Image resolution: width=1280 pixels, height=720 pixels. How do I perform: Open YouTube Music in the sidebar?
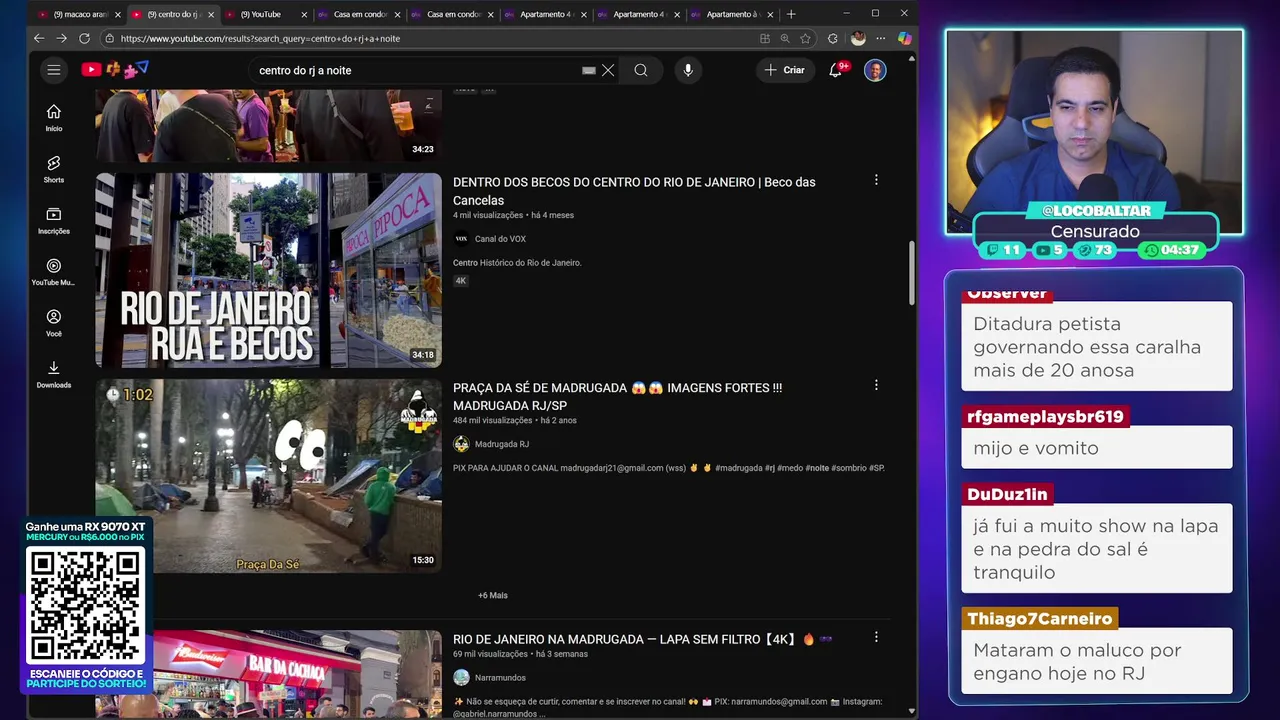[x=54, y=272]
